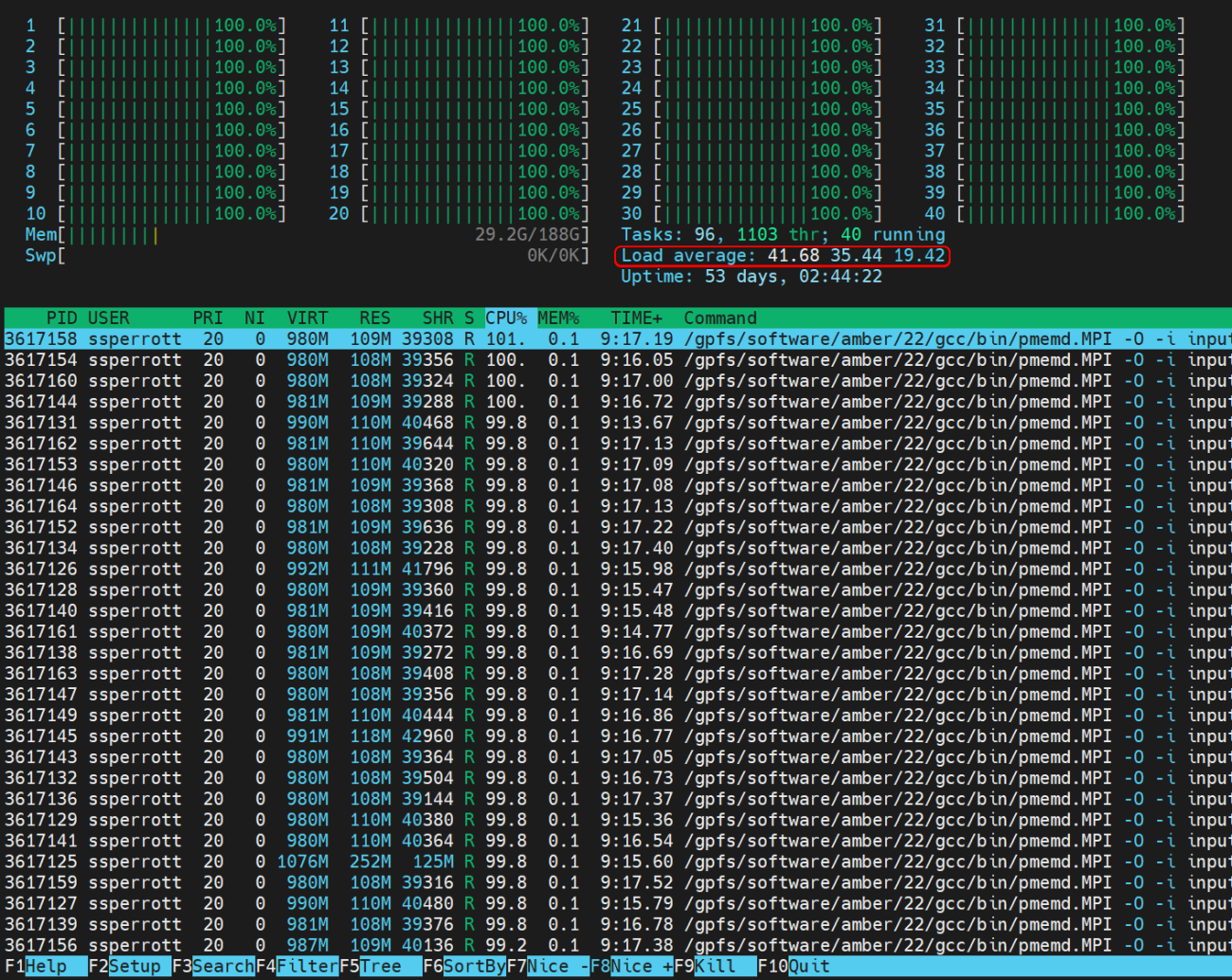Click the CPU 1 usage meter

[x=156, y=26]
